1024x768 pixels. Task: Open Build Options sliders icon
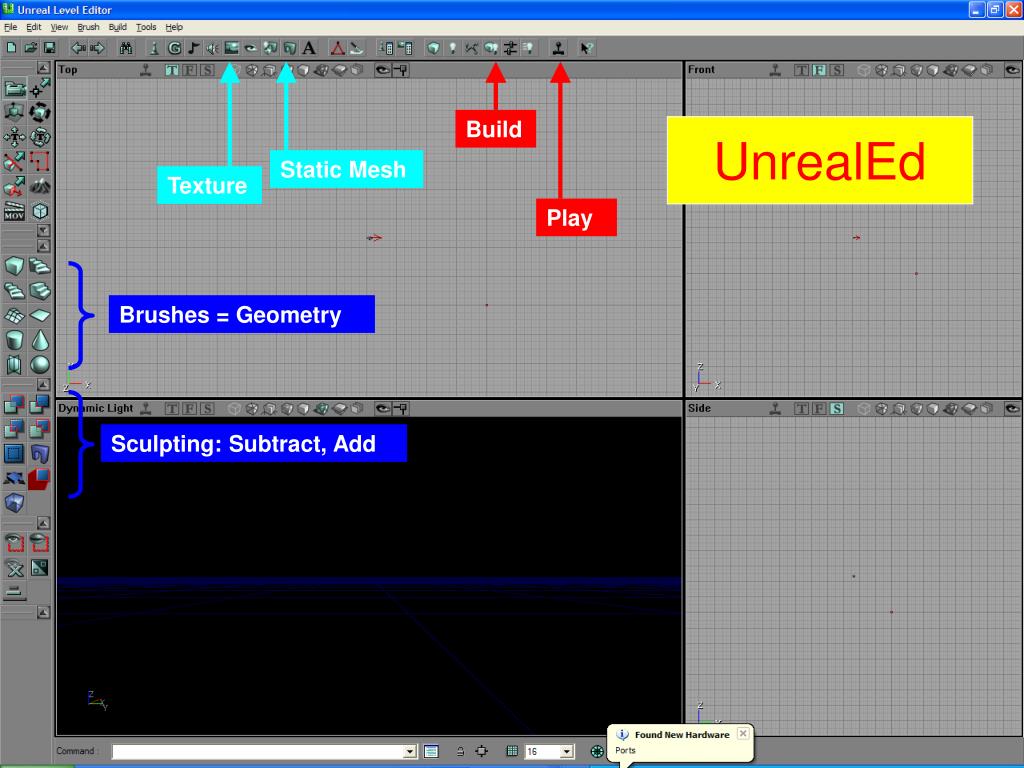tap(510, 48)
